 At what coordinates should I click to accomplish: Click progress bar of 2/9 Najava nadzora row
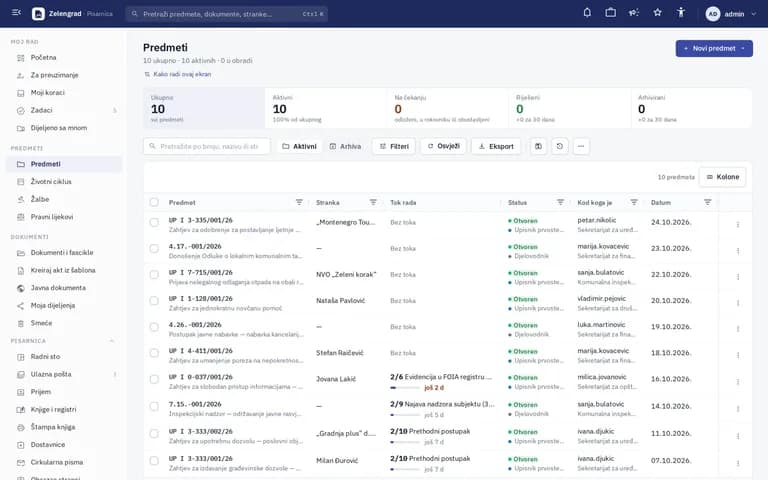[405, 415]
